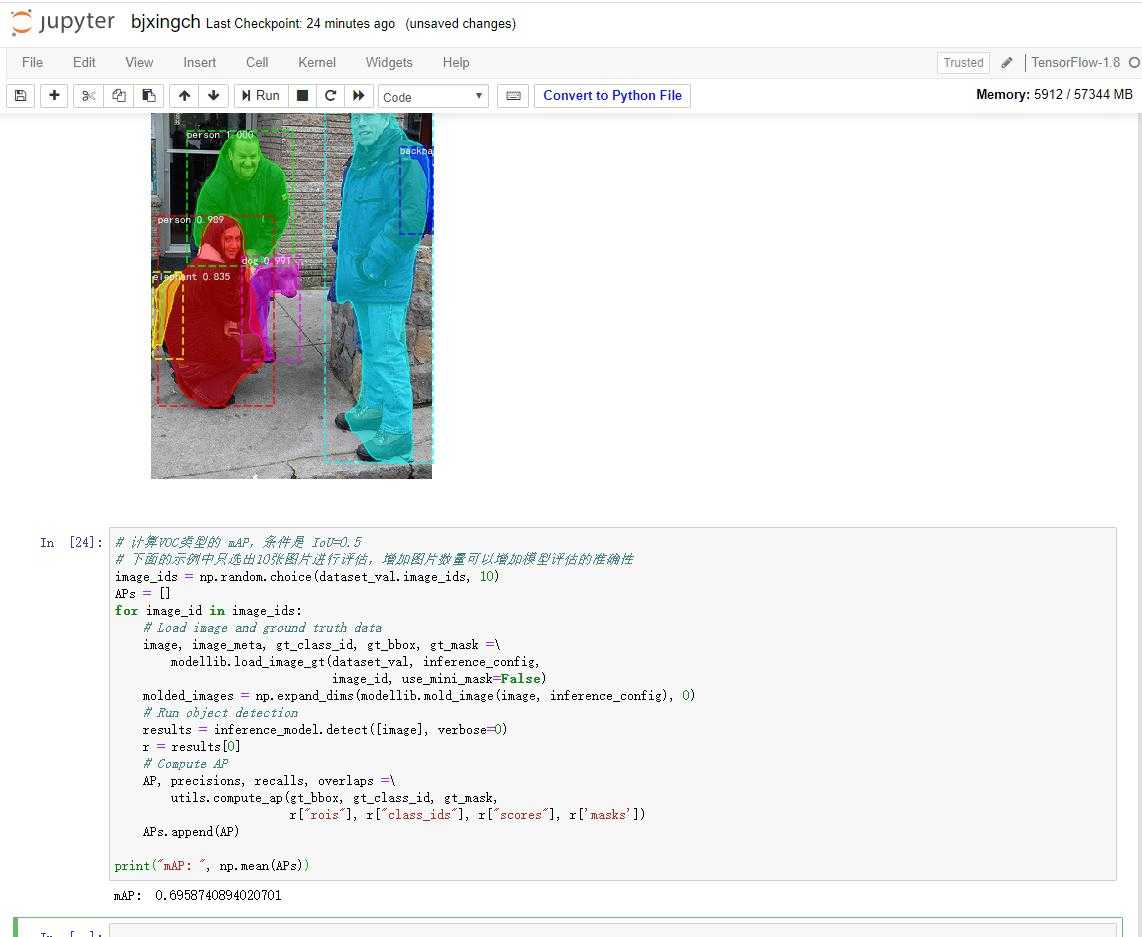Click the '# Compute AP' comment line
The width and height of the screenshot is (1142, 937).
pos(185,764)
